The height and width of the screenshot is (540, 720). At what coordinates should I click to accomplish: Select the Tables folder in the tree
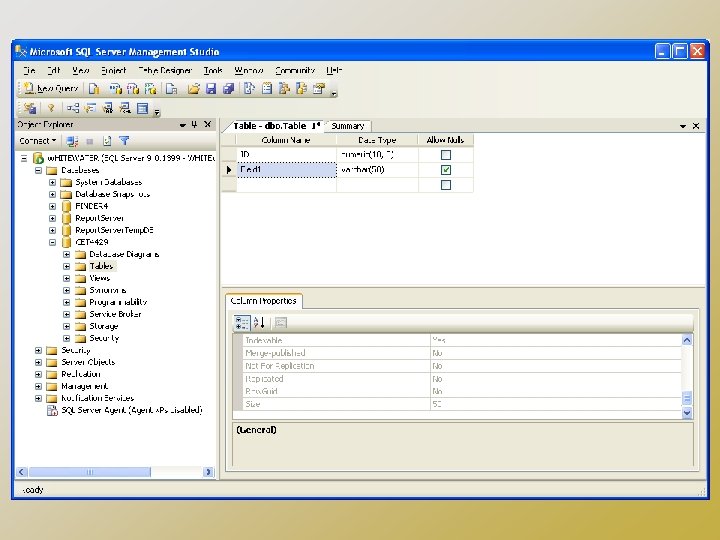point(101,266)
